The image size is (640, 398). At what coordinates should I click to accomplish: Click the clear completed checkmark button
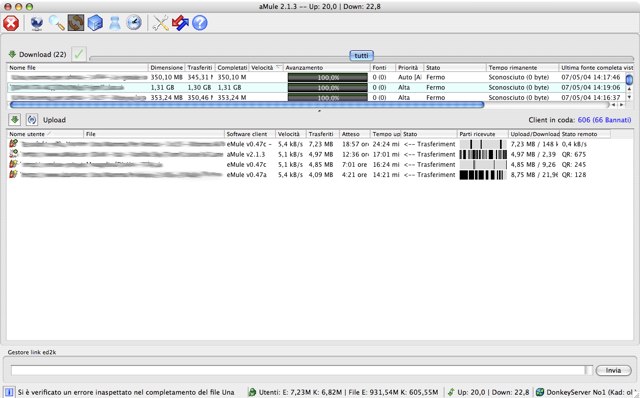tap(79, 54)
